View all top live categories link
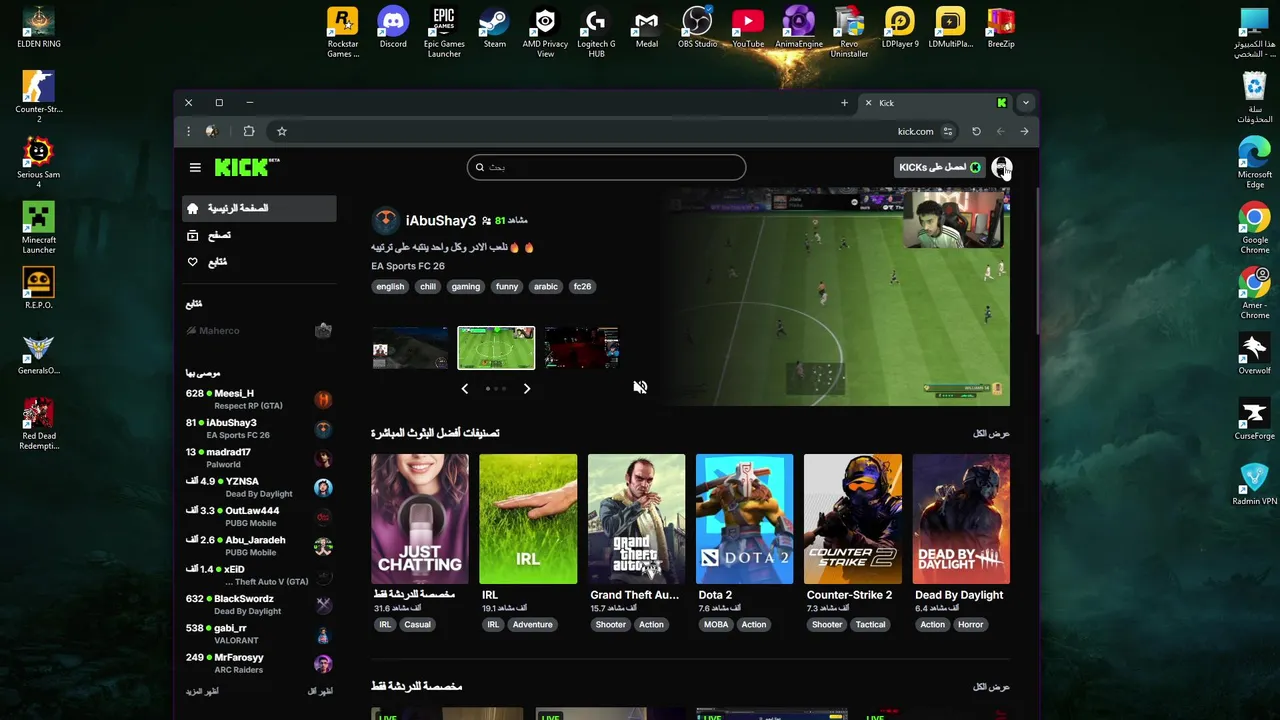 991,433
